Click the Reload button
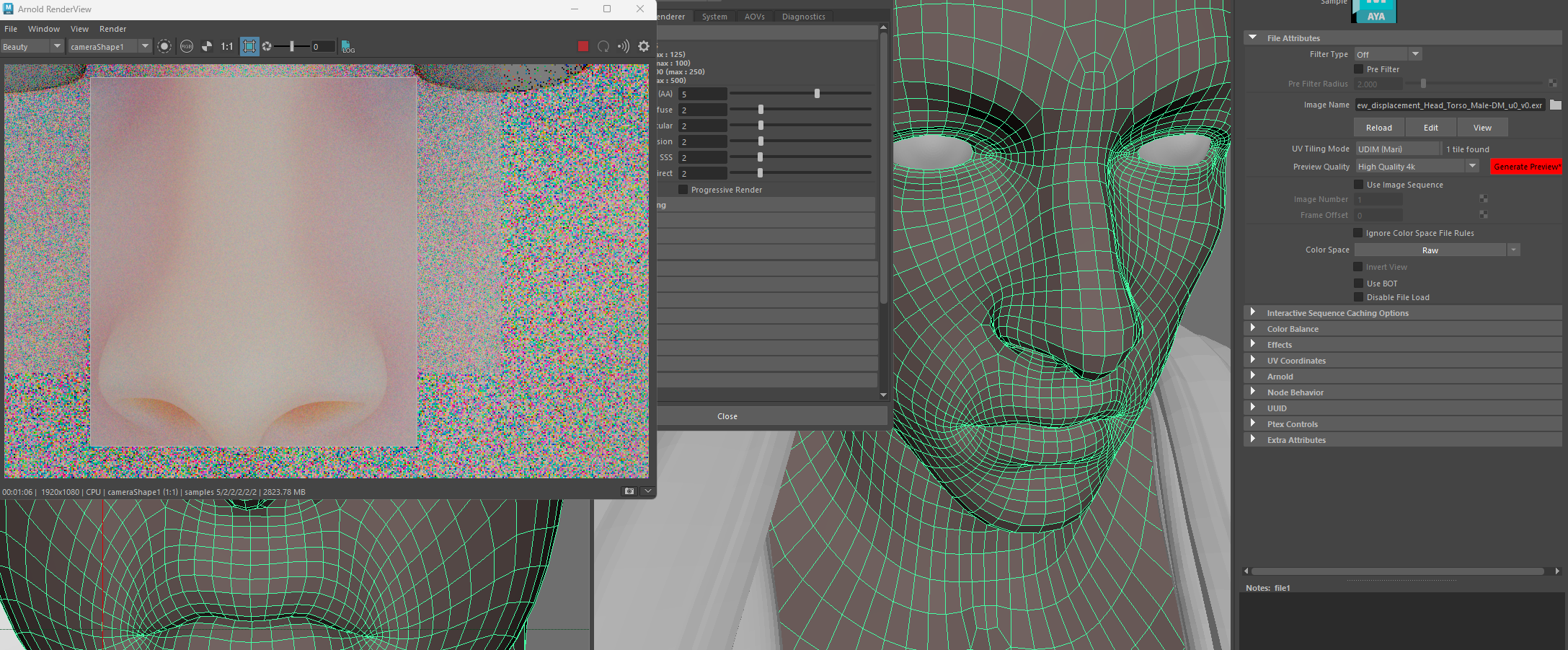The width and height of the screenshot is (1568, 650). click(x=1379, y=128)
